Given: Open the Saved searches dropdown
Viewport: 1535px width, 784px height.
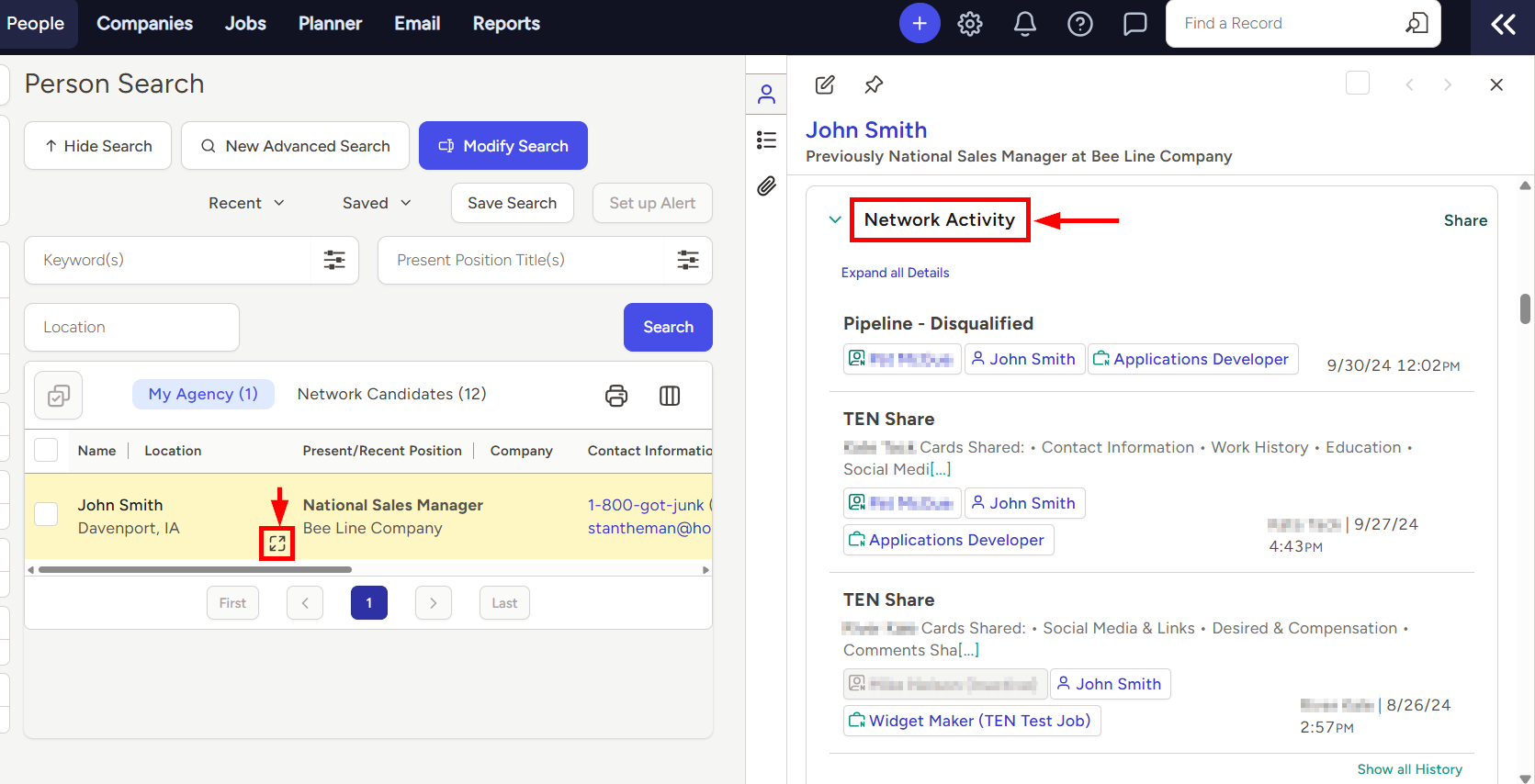Looking at the screenshot, I should tap(377, 203).
